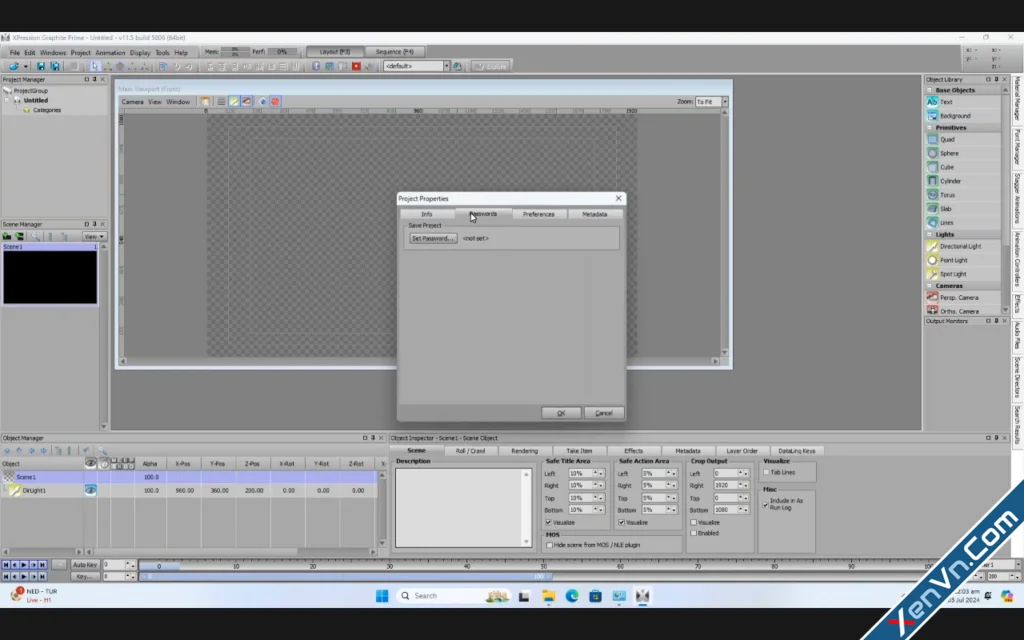Screen dimensions: 1024x640
Task: Click the Description text box
Action: 463,507
